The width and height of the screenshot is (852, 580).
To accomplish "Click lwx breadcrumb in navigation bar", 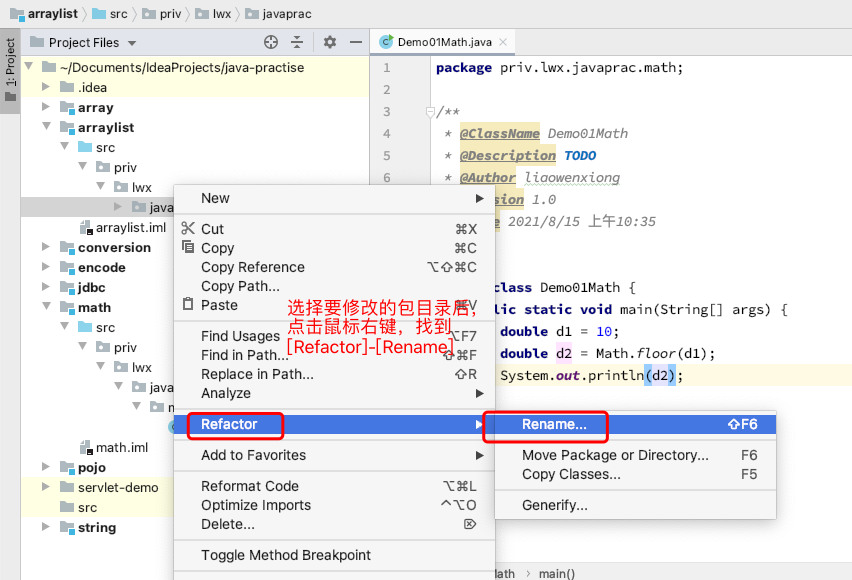I will [213, 14].
